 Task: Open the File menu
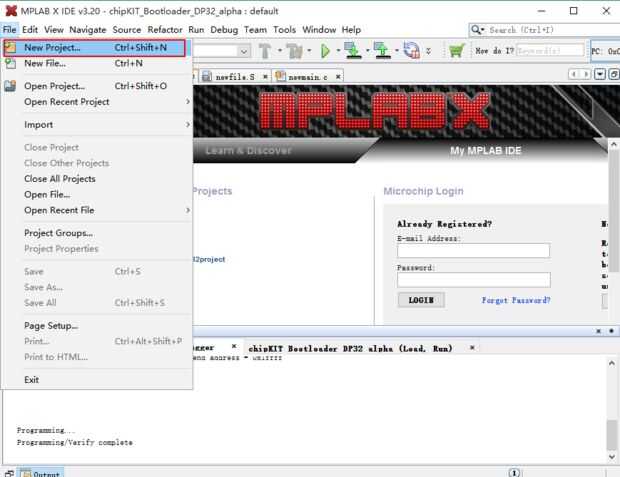pyautogui.click(x=9, y=30)
